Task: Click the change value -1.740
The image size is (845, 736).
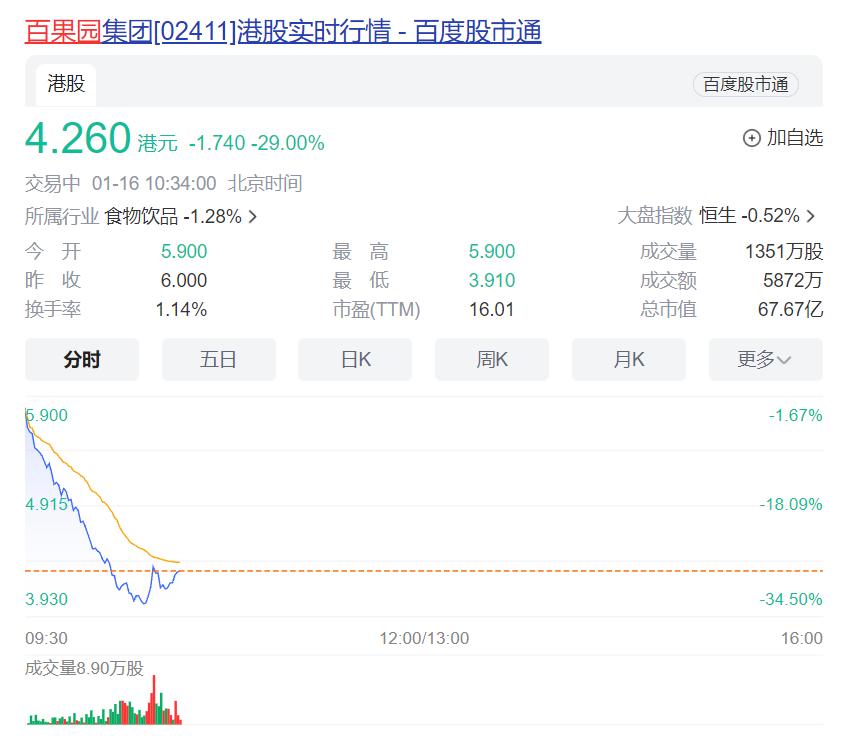Action: coord(217,143)
